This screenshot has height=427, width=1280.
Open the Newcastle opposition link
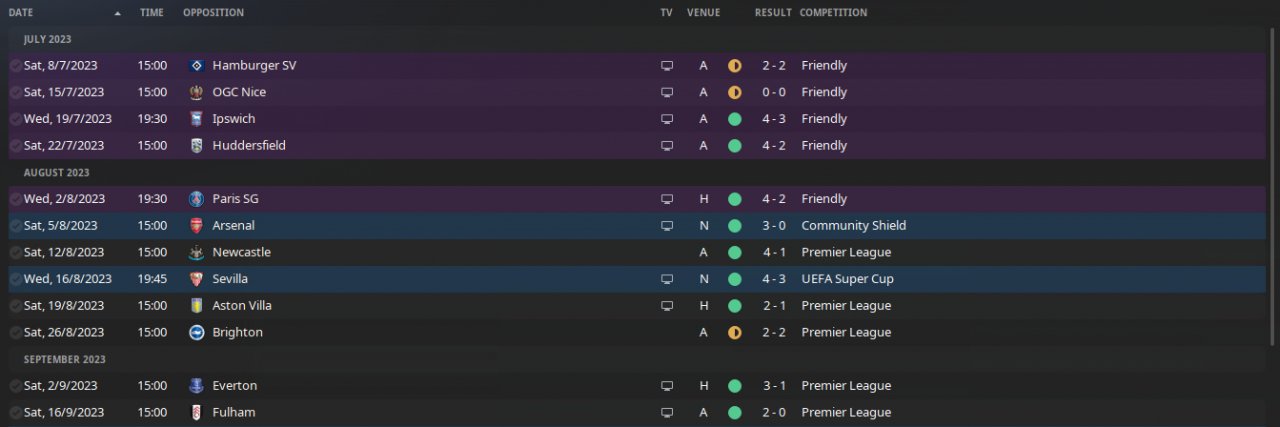tap(241, 252)
